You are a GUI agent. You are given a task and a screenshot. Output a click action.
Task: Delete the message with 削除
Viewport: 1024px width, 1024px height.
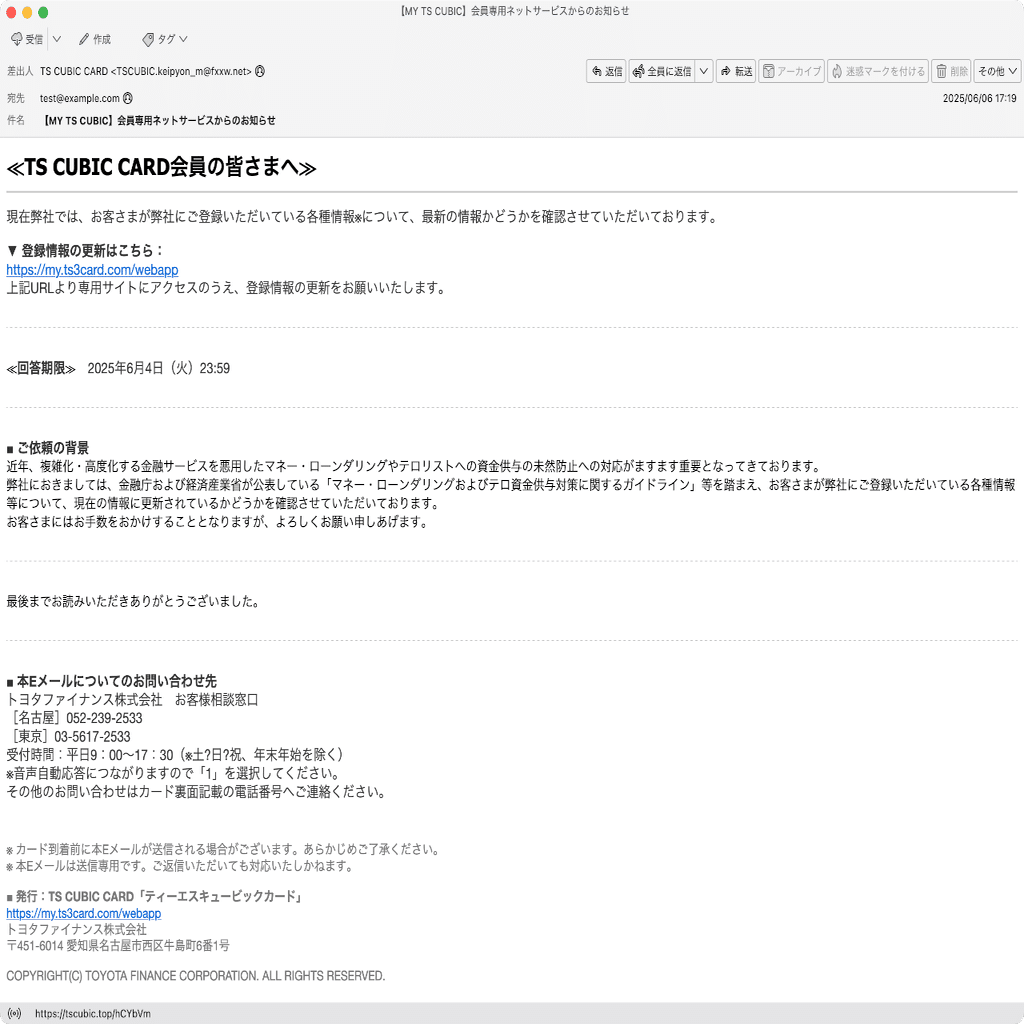click(951, 71)
